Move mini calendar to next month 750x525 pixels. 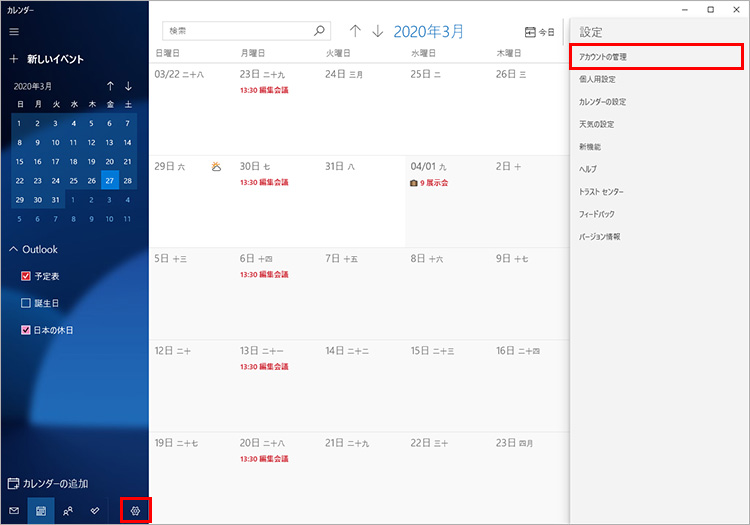(128, 86)
